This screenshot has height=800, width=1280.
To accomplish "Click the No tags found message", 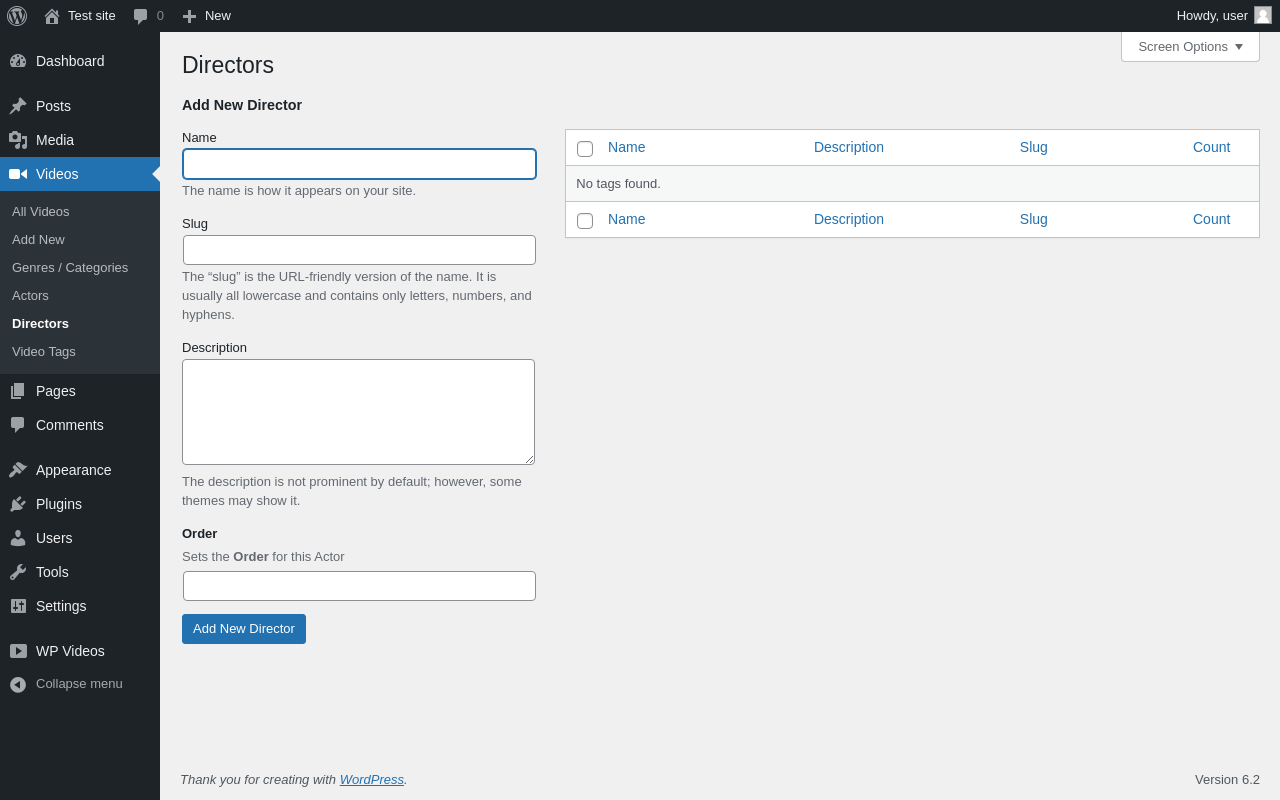I will point(618,184).
